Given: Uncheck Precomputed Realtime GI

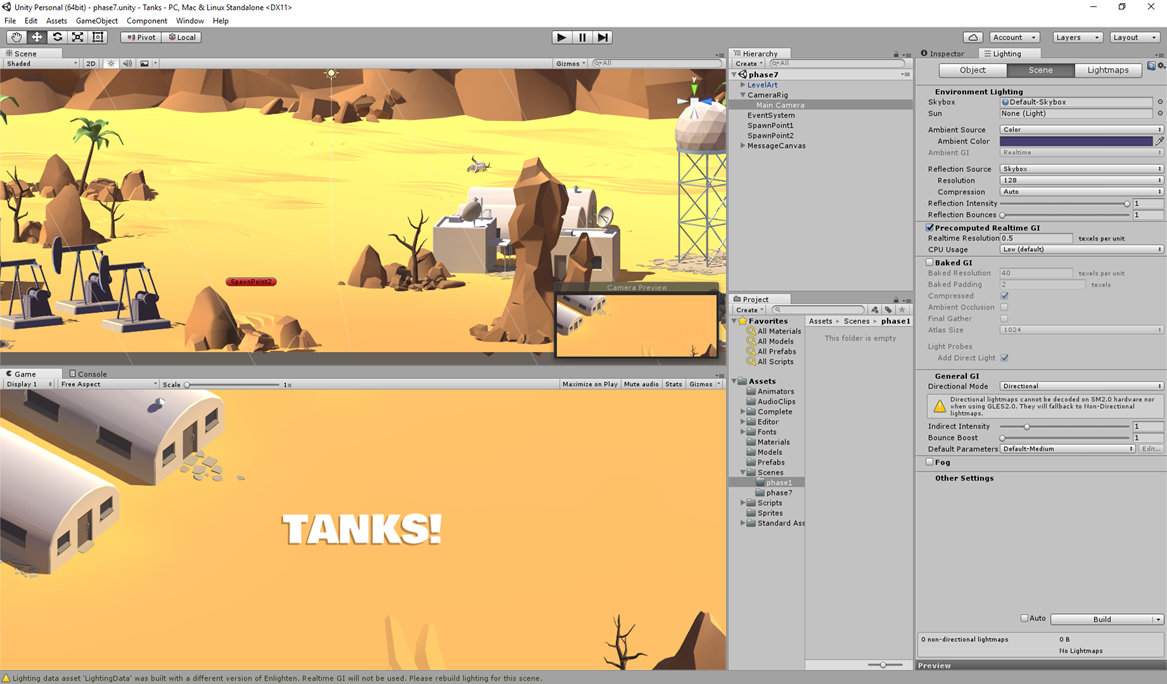Looking at the screenshot, I should (x=930, y=228).
